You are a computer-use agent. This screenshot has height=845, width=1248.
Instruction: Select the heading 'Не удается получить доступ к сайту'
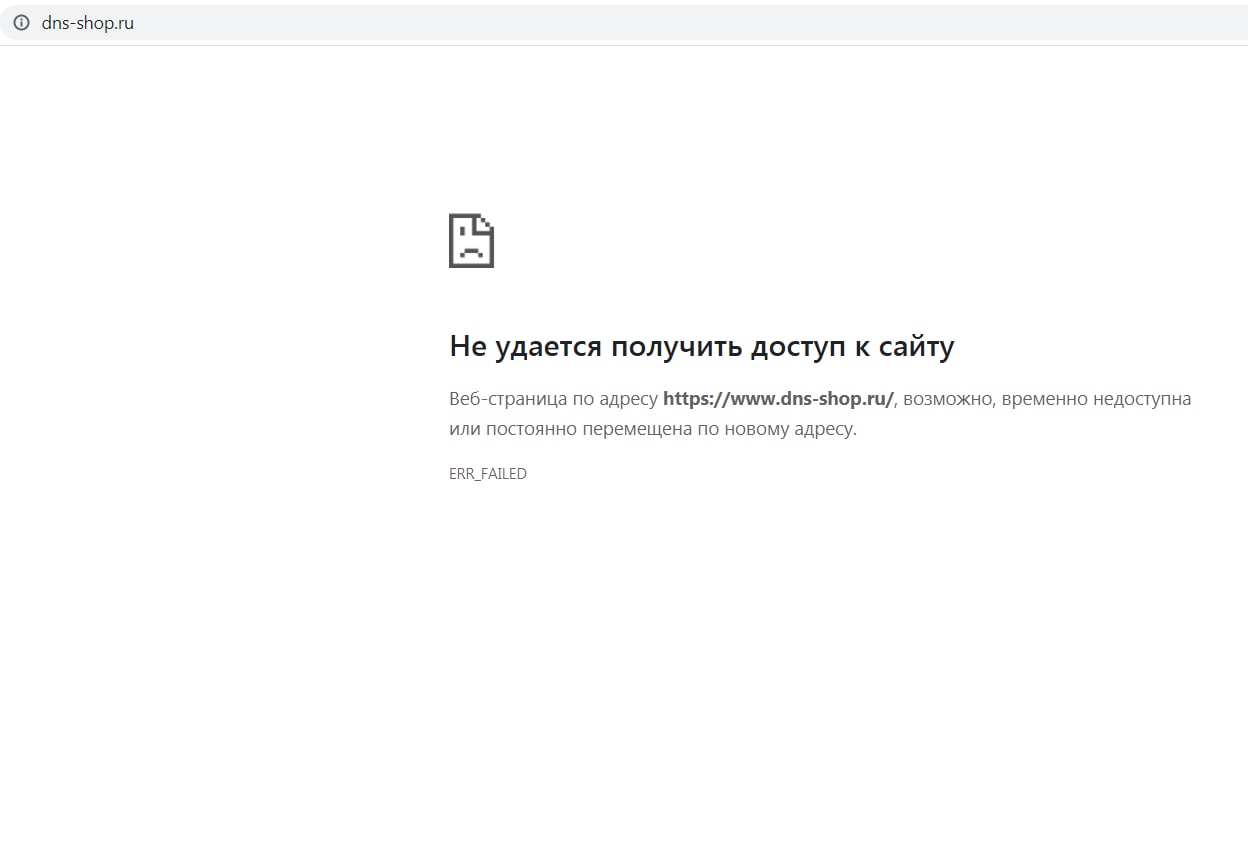[x=702, y=347]
